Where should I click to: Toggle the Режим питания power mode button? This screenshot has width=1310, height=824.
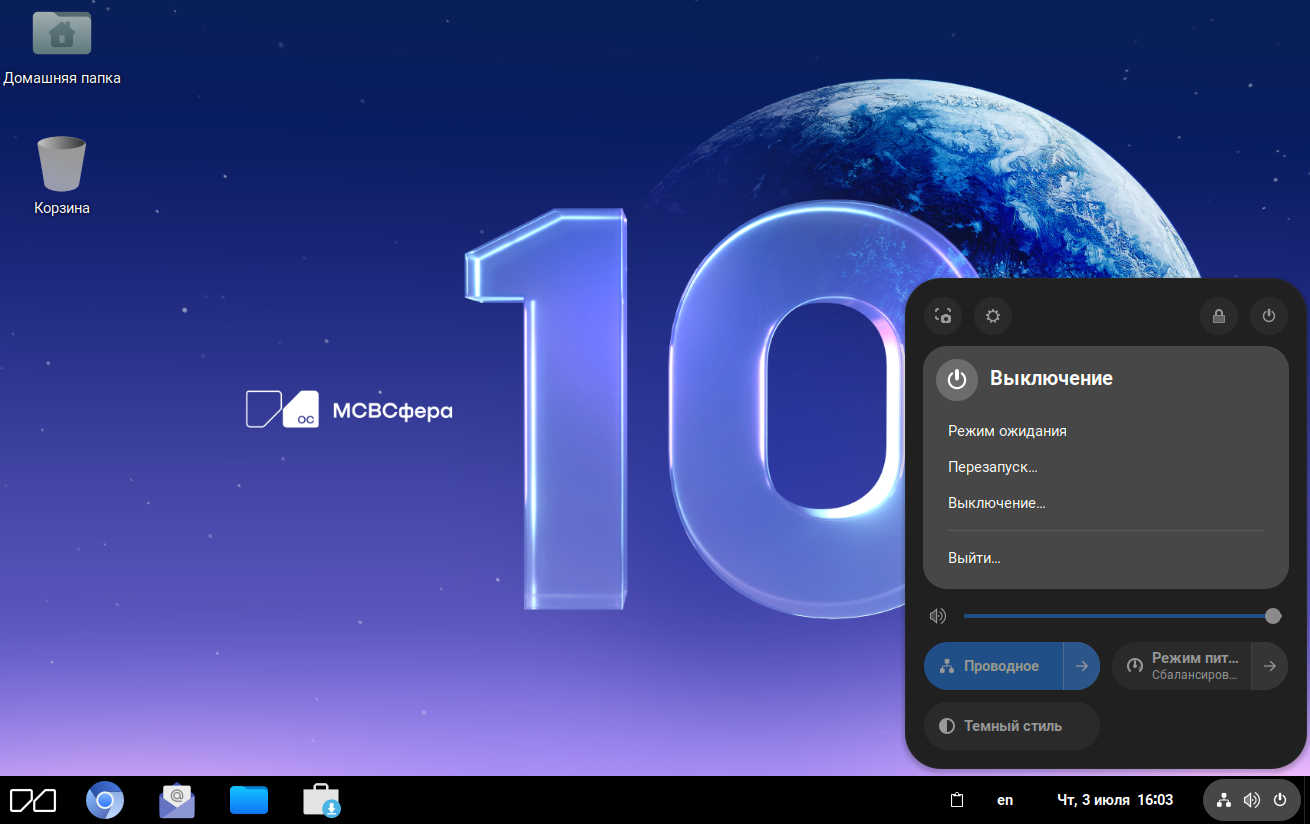(x=1182, y=666)
